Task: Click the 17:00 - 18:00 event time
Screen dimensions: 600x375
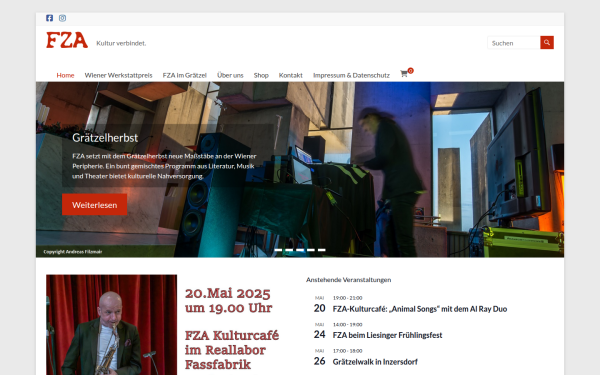Action: click(347, 351)
